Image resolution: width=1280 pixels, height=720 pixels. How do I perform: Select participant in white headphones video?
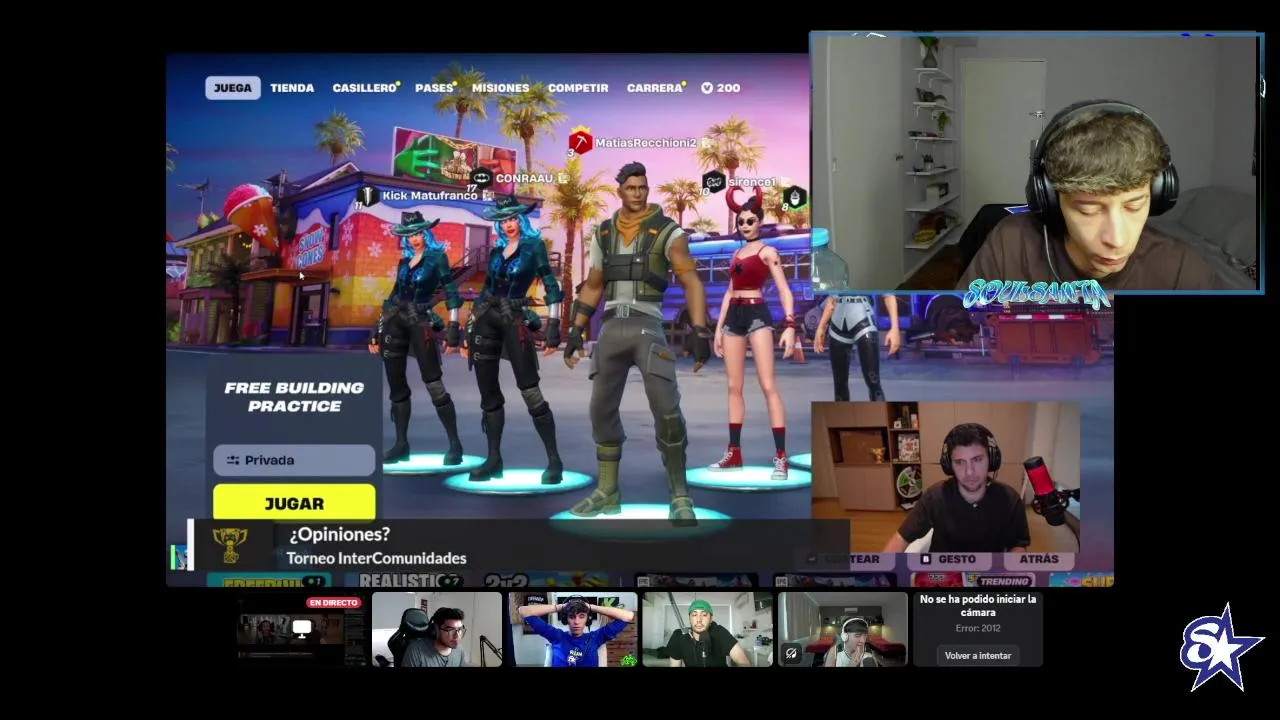click(843, 629)
